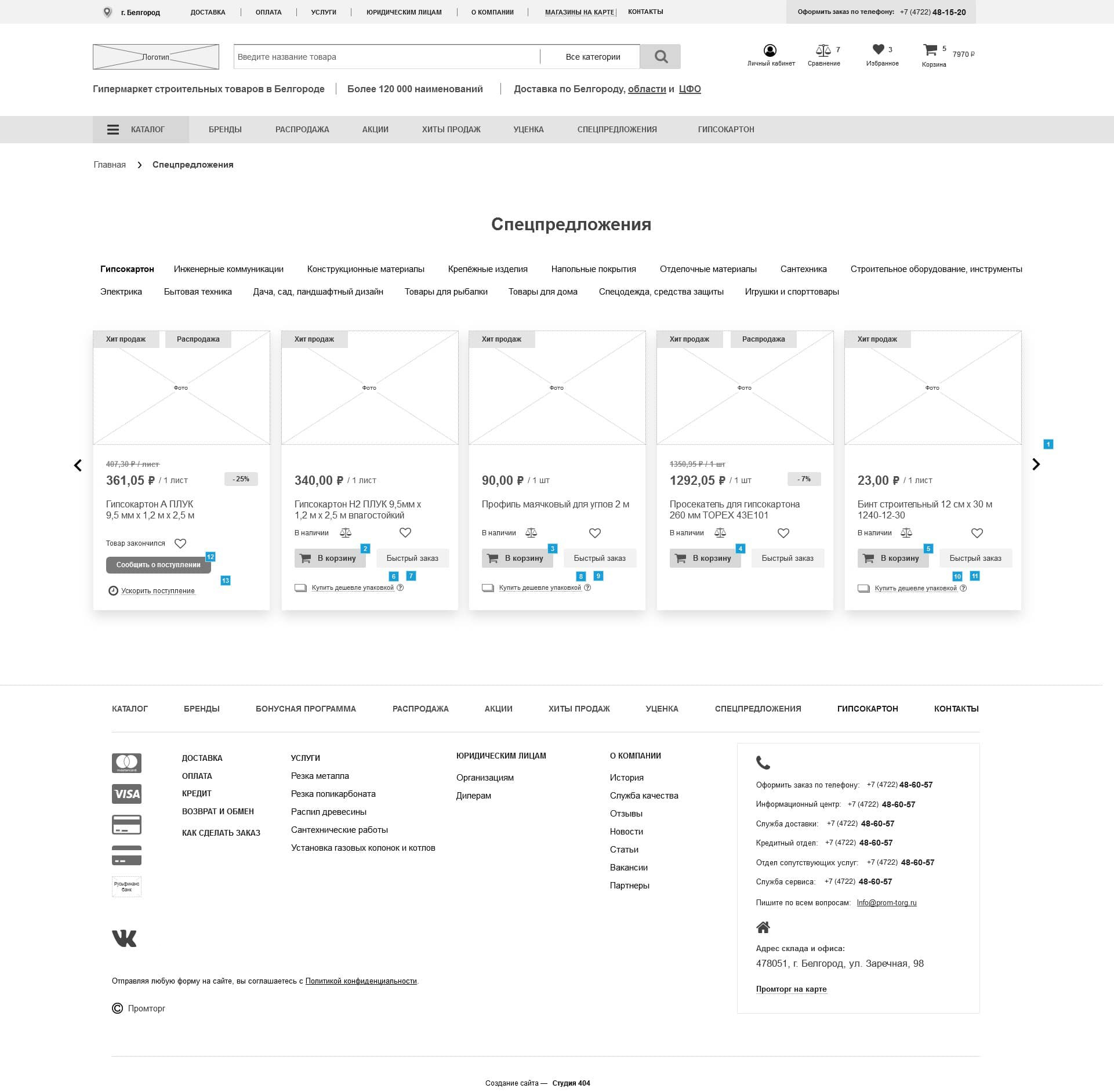Click clock icon next to Ускорить поступление
The image size is (1114, 1092).
[113, 590]
